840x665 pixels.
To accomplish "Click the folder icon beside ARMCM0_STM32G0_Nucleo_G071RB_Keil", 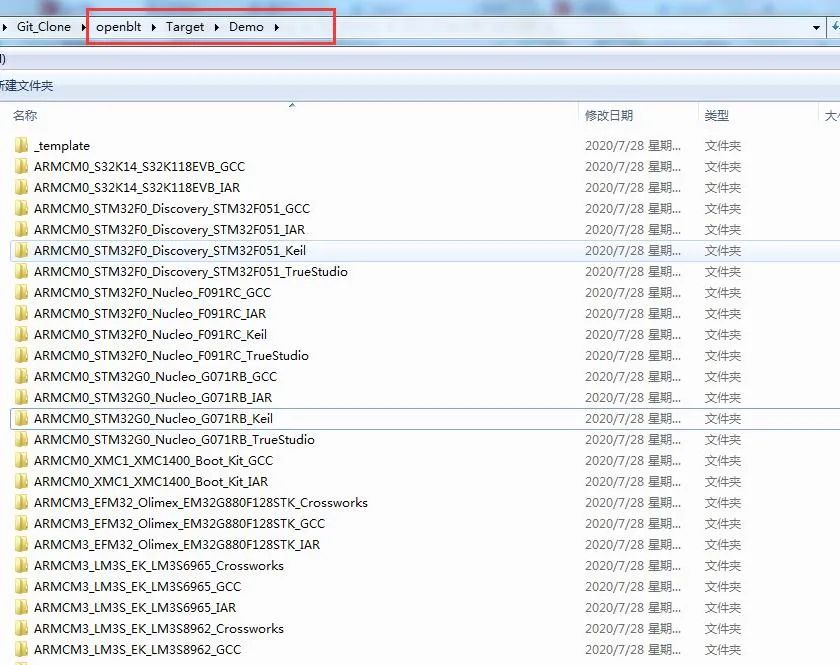I will coord(22,418).
